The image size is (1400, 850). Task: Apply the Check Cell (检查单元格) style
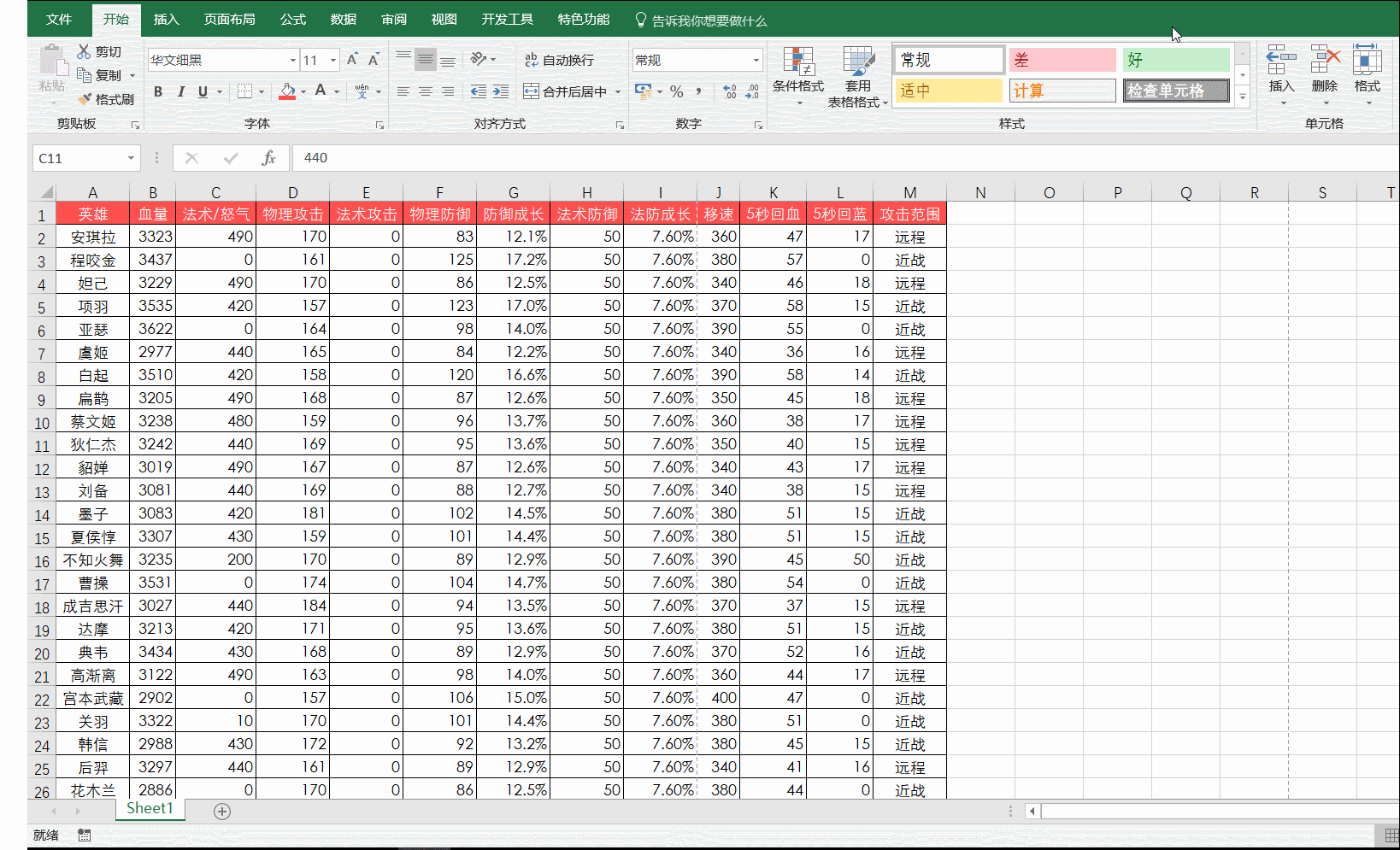[1176, 91]
